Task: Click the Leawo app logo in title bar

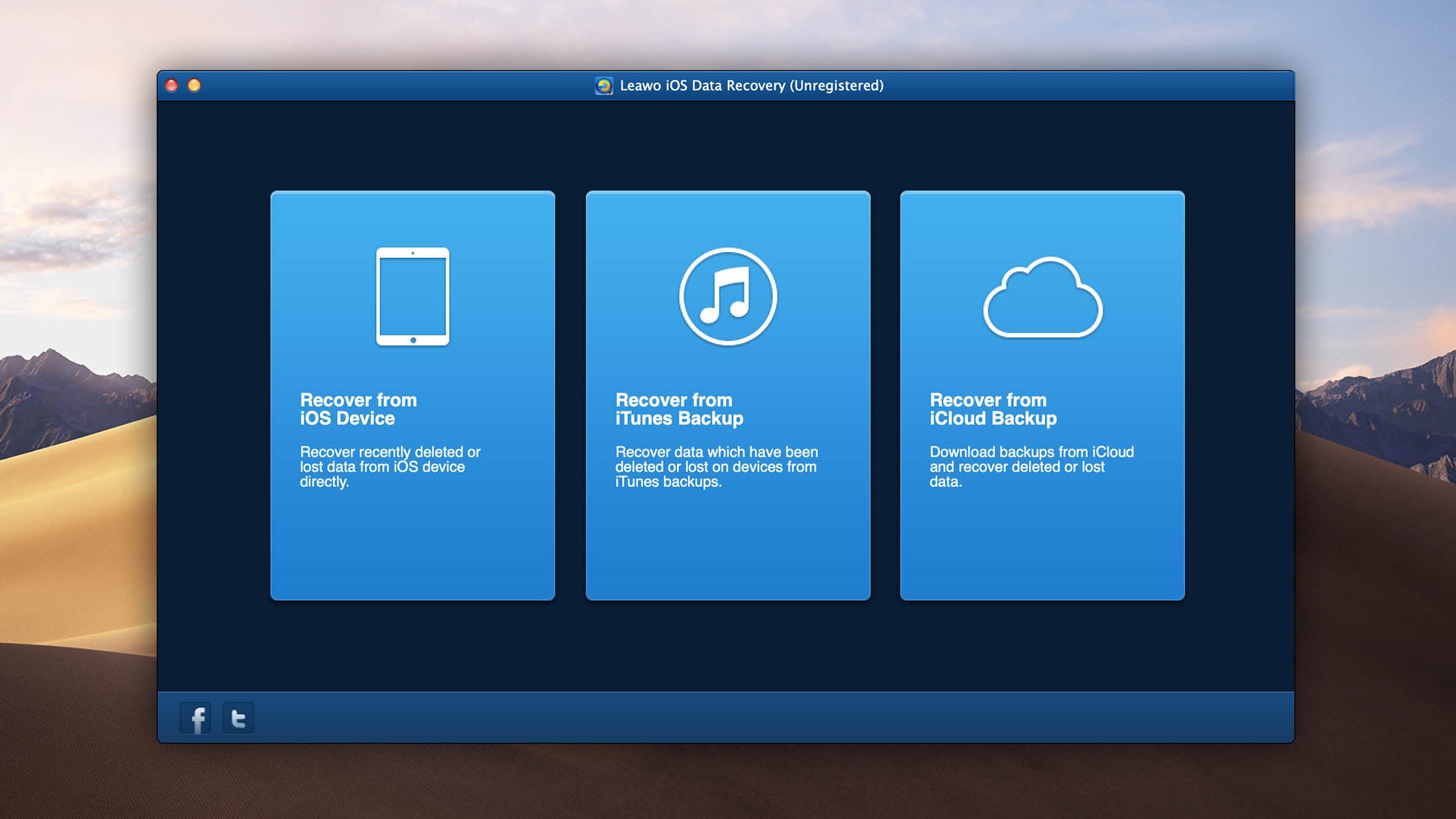Action: (x=604, y=85)
